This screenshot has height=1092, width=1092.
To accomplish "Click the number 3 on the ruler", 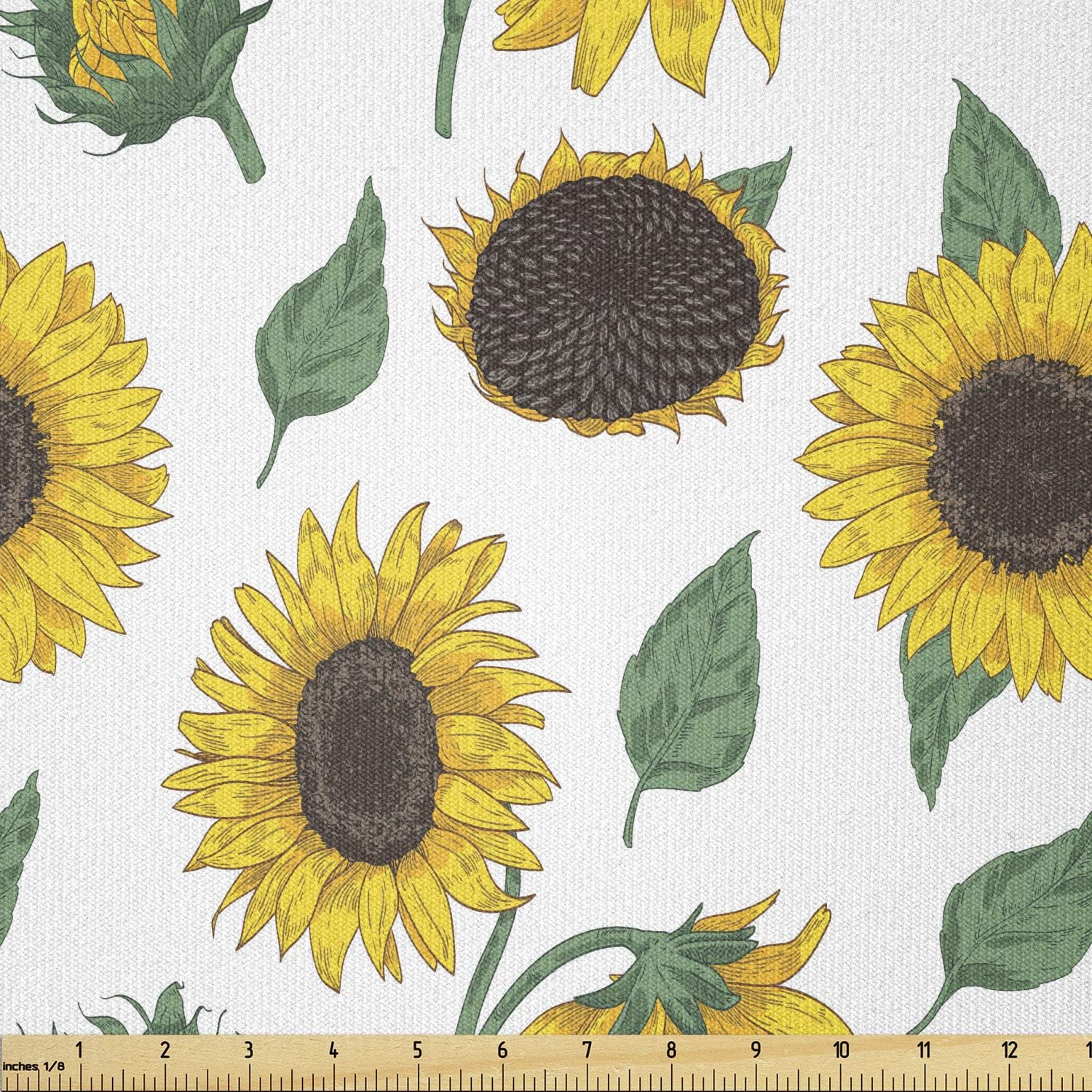I will click(x=248, y=1051).
